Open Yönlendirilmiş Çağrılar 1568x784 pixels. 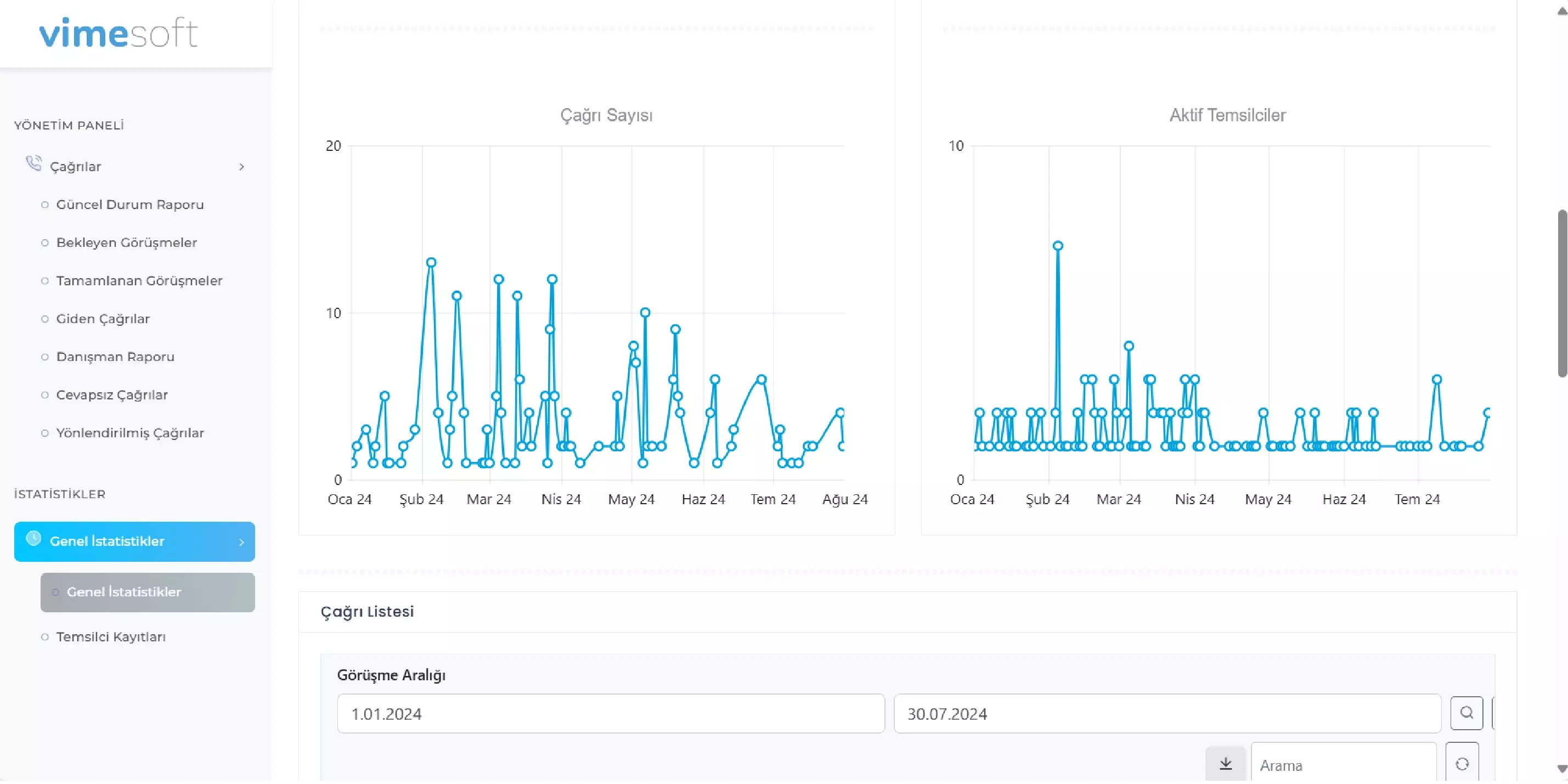pos(130,434)
